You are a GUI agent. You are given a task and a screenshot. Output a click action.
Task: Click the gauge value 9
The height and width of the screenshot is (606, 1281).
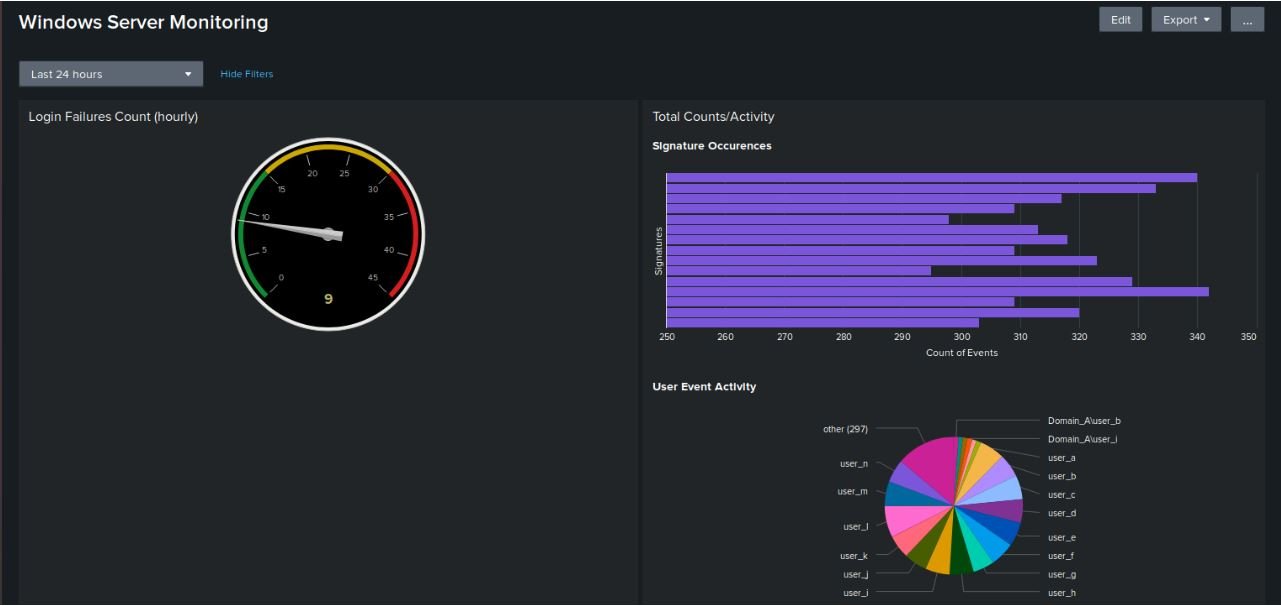328,299
